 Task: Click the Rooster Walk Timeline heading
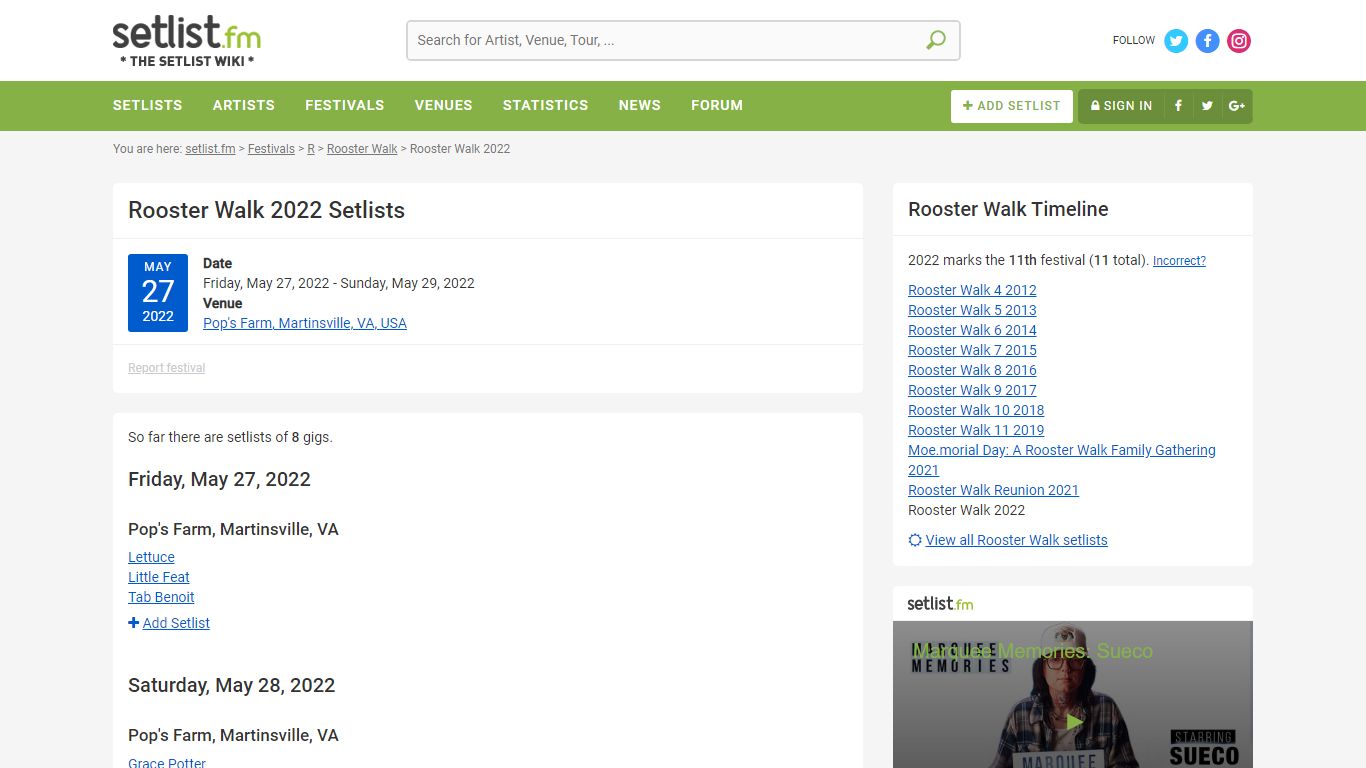tap(1008, 209)
